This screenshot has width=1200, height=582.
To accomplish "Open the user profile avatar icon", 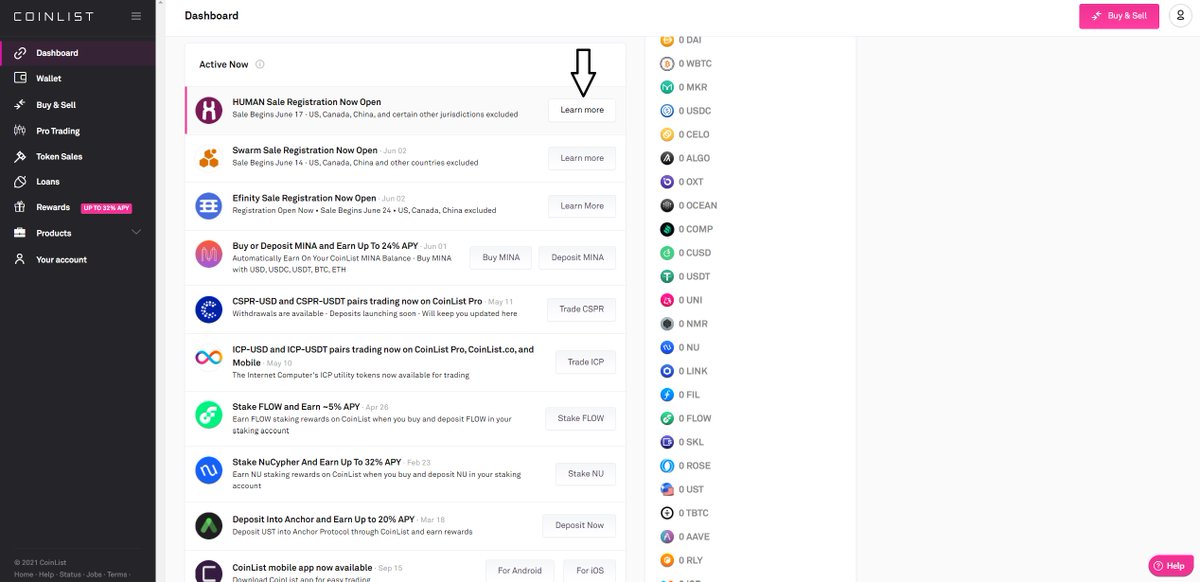I will 1180,16.
